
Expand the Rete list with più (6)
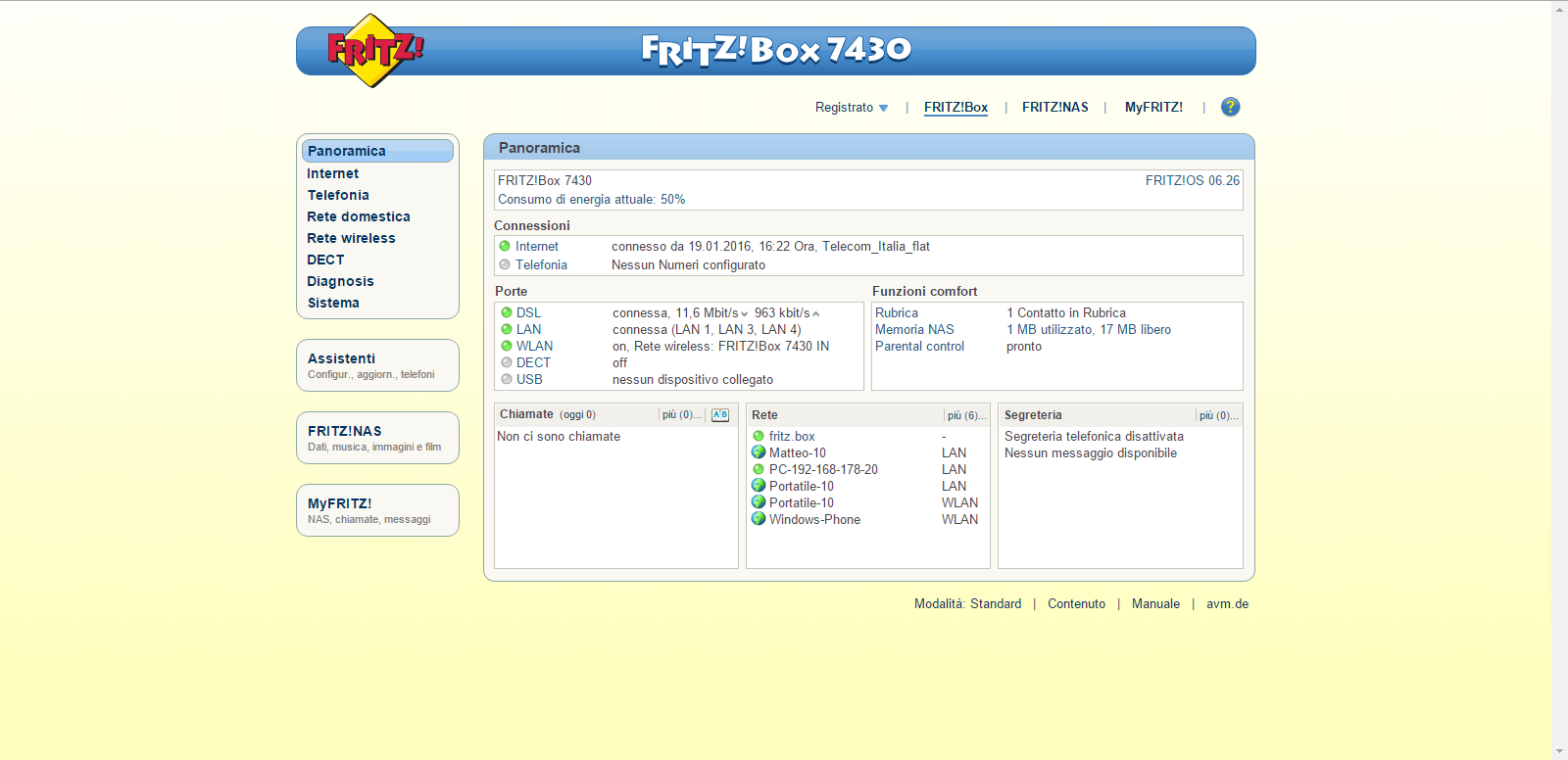966,415
